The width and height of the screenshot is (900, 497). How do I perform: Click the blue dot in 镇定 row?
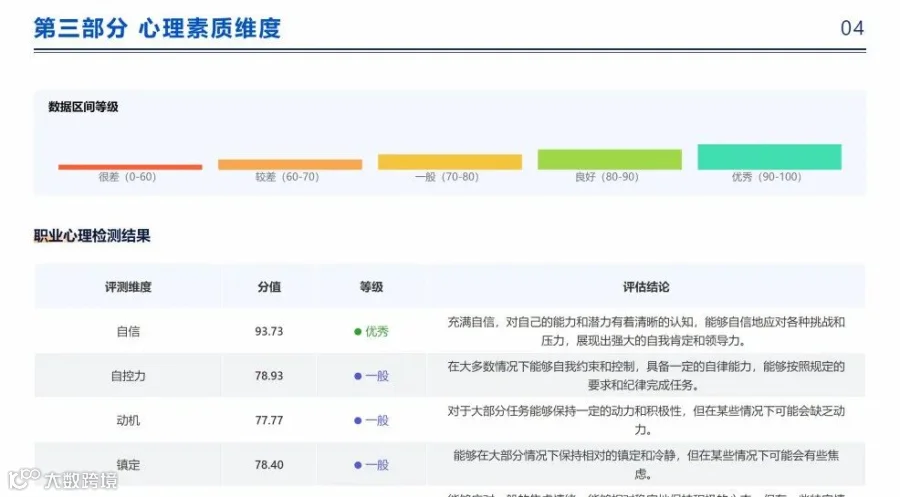click(358, 465)
